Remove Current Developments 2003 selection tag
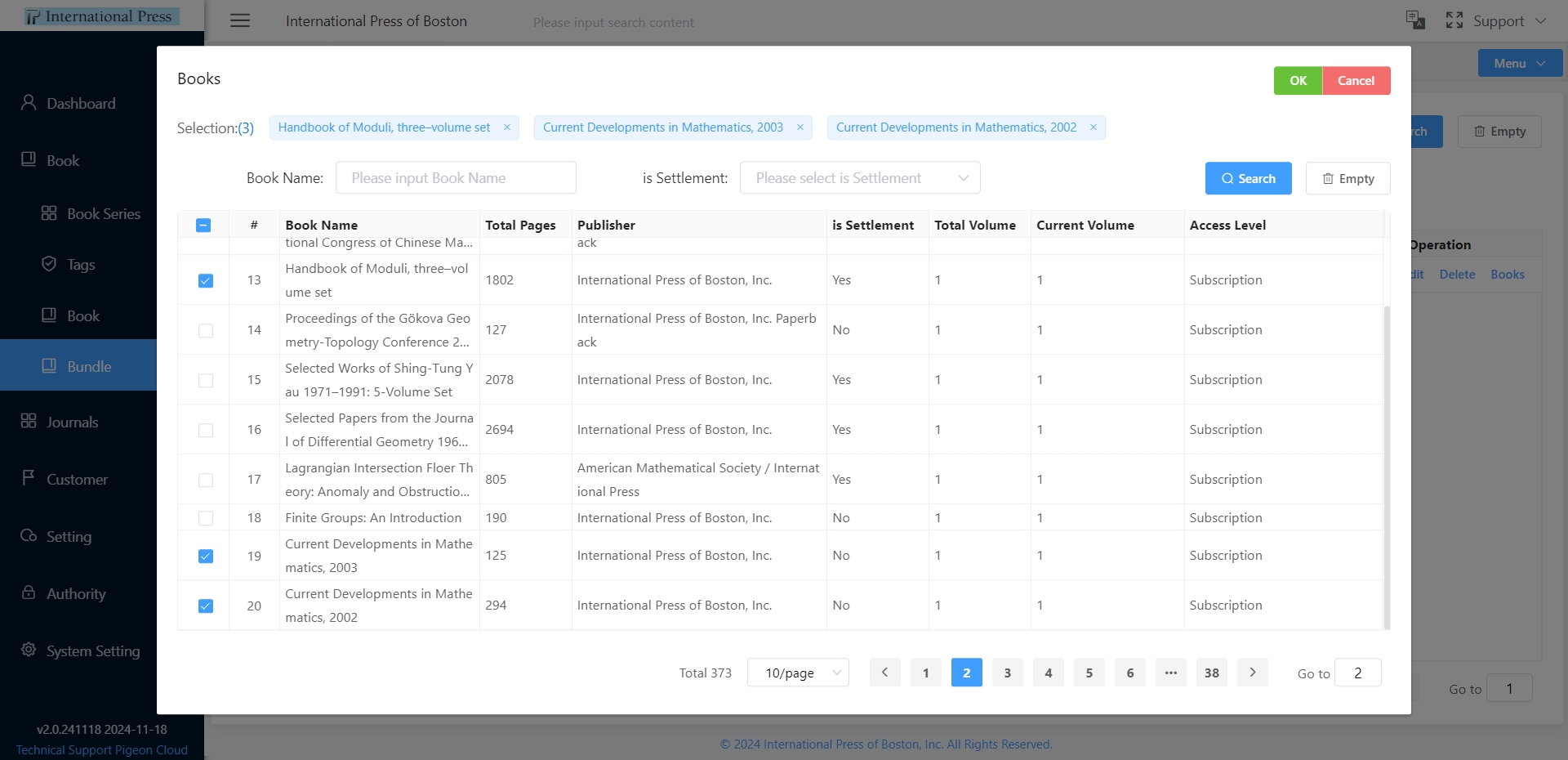1568x760 pixels. (800, 127)
